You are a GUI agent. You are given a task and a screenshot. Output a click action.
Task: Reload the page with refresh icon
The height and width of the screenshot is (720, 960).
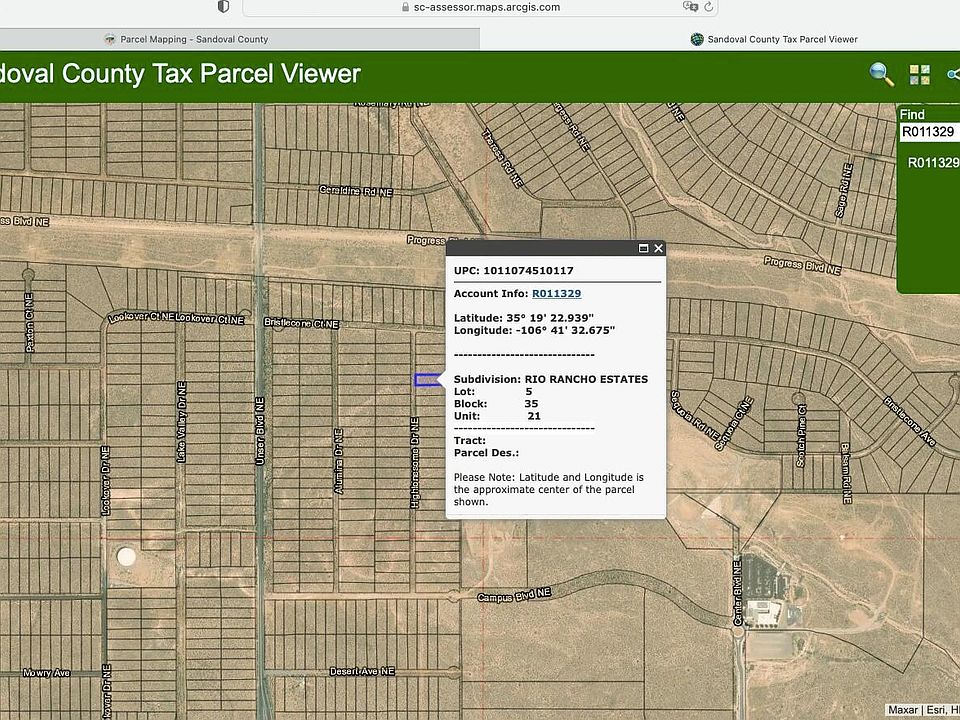(x=709, y=7)
